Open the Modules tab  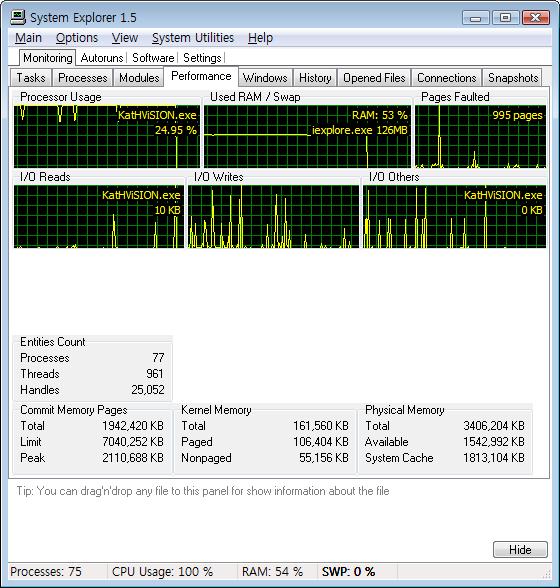(x=139, y=78)
